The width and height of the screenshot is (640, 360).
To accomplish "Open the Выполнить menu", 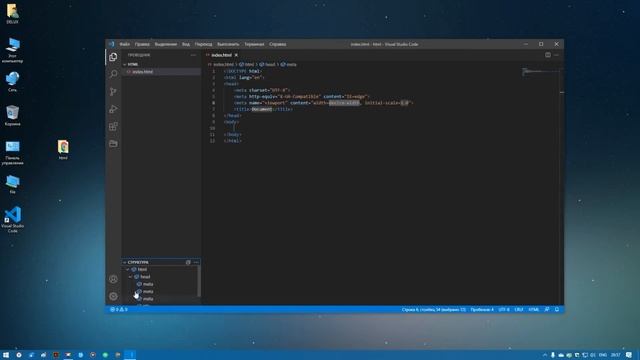I will click(x=228, y=44).
